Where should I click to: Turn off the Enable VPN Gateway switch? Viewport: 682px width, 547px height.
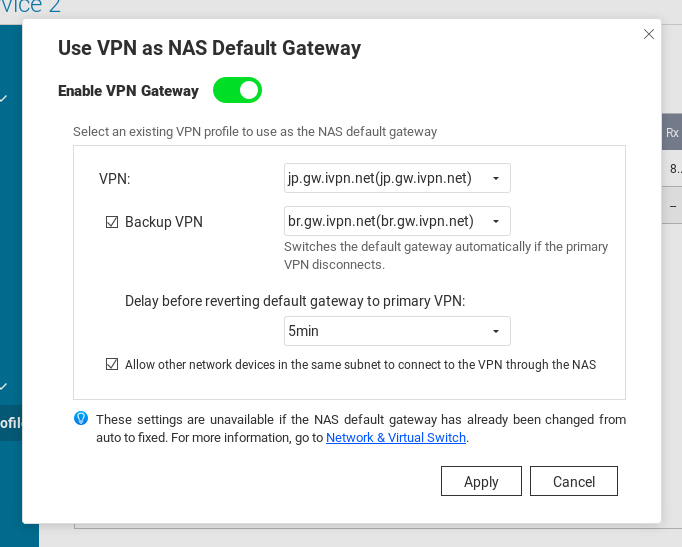point(237,90)
